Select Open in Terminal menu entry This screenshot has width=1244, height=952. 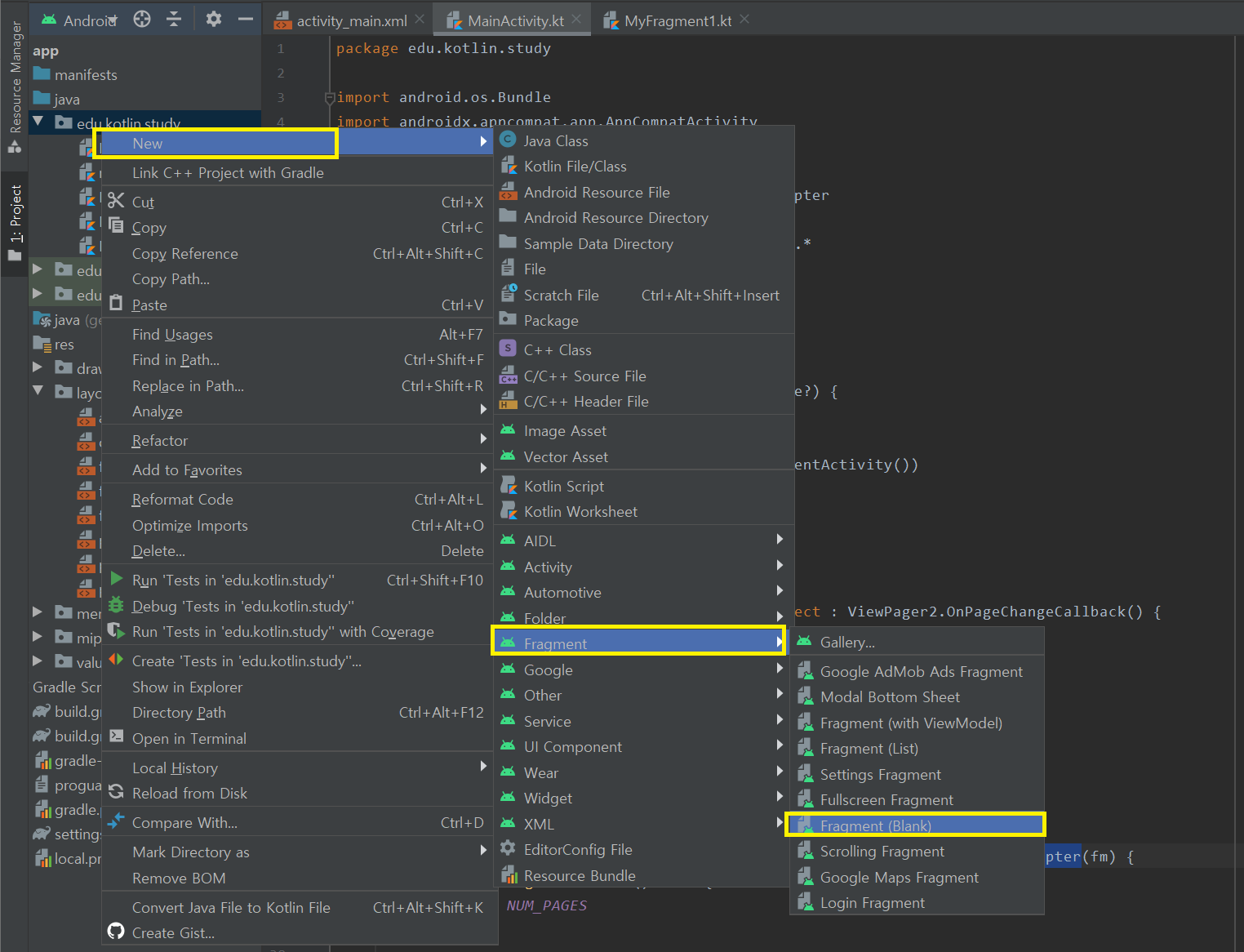click(189, 738)
